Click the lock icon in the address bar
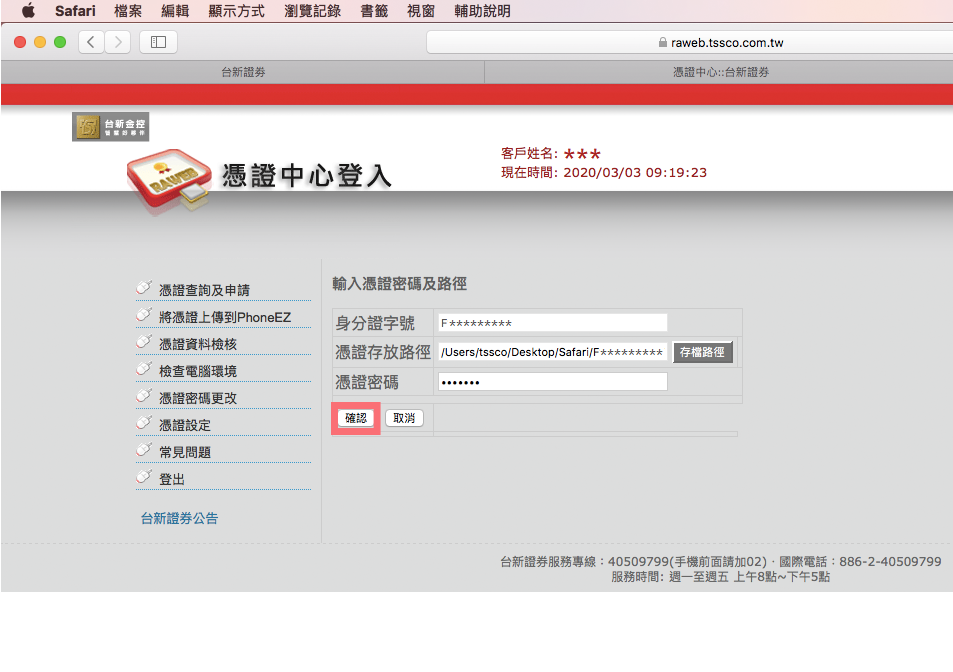The height and width of the screenshot is (672, 953). (x=662, y=43)
